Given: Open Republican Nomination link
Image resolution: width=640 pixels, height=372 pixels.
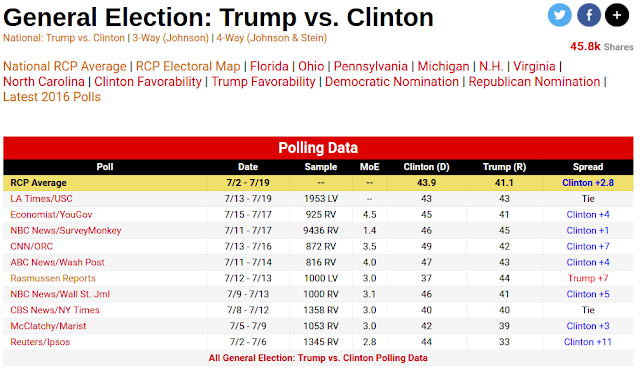Looking at the screenshot, I should (534, 82).
